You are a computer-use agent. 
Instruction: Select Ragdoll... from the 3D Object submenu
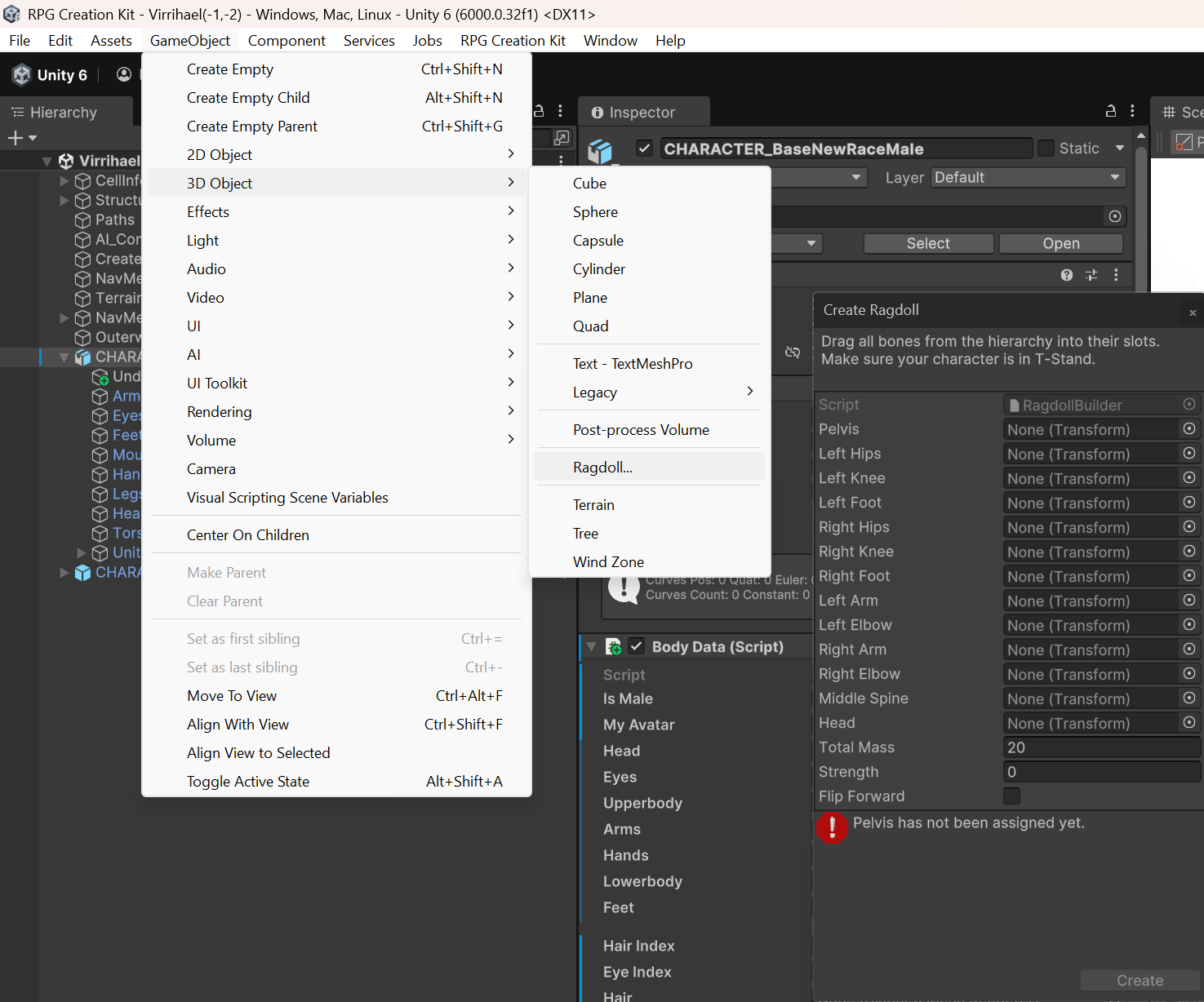(602, 468)
